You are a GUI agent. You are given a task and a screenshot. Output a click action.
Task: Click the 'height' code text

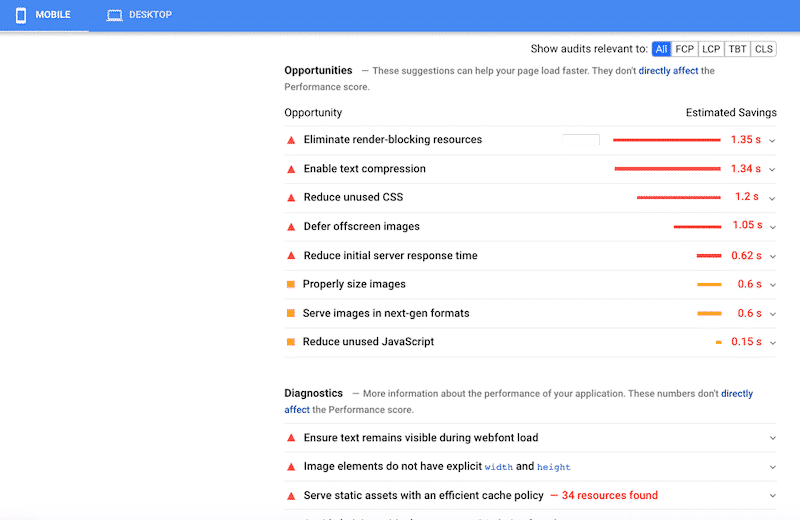click(554, 467)
